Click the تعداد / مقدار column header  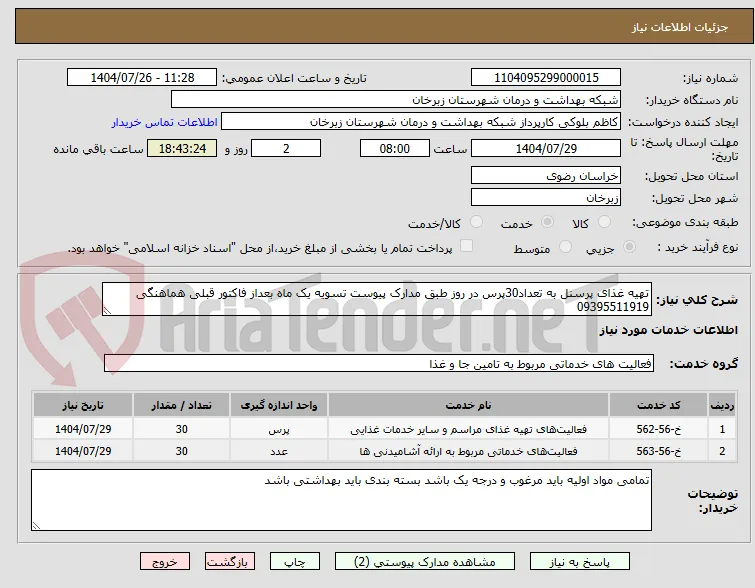tap(182, 405)
